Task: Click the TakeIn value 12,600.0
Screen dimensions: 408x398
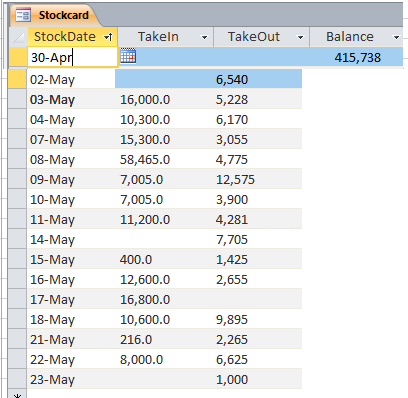Action: [145, 280]
